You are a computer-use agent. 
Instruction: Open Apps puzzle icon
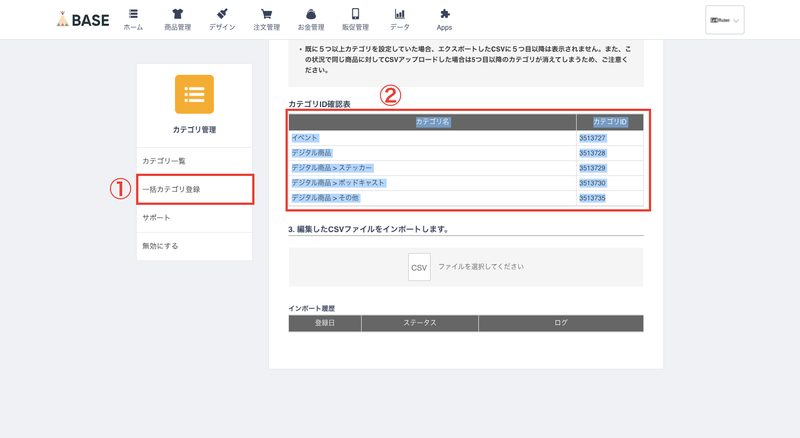[x=444, y=14]
